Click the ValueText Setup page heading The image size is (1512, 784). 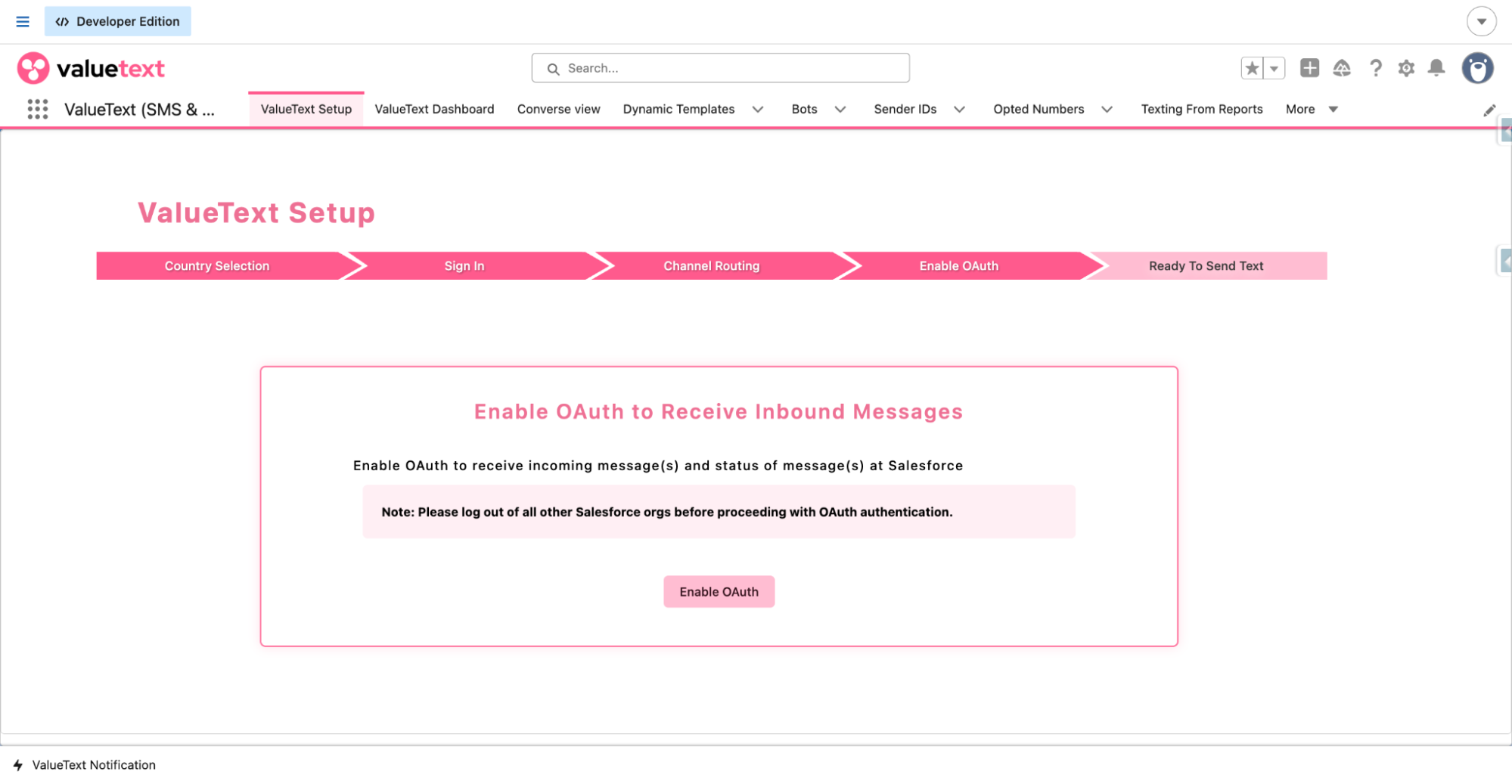pos(256,212)
